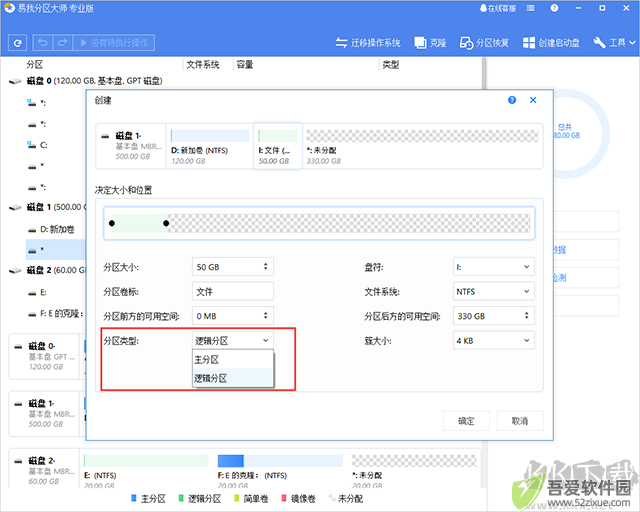Click the 确定 confirm button
The image size is (640, 512).
pos(466,421)
